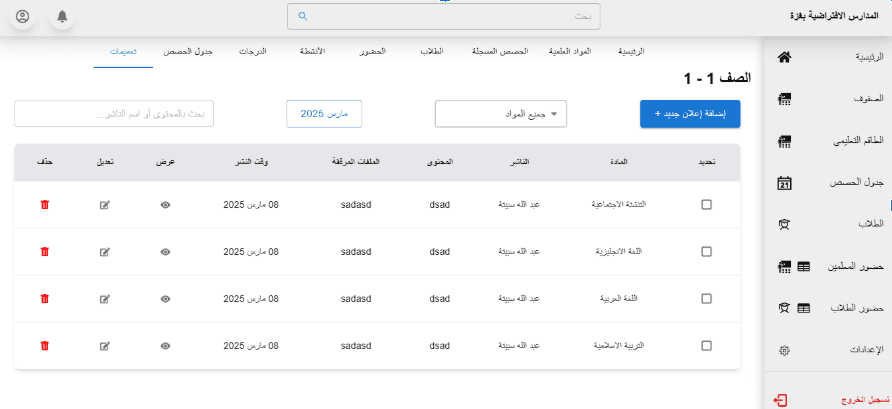Delete the التربية الاسلامية announcement row

(44, 346)
